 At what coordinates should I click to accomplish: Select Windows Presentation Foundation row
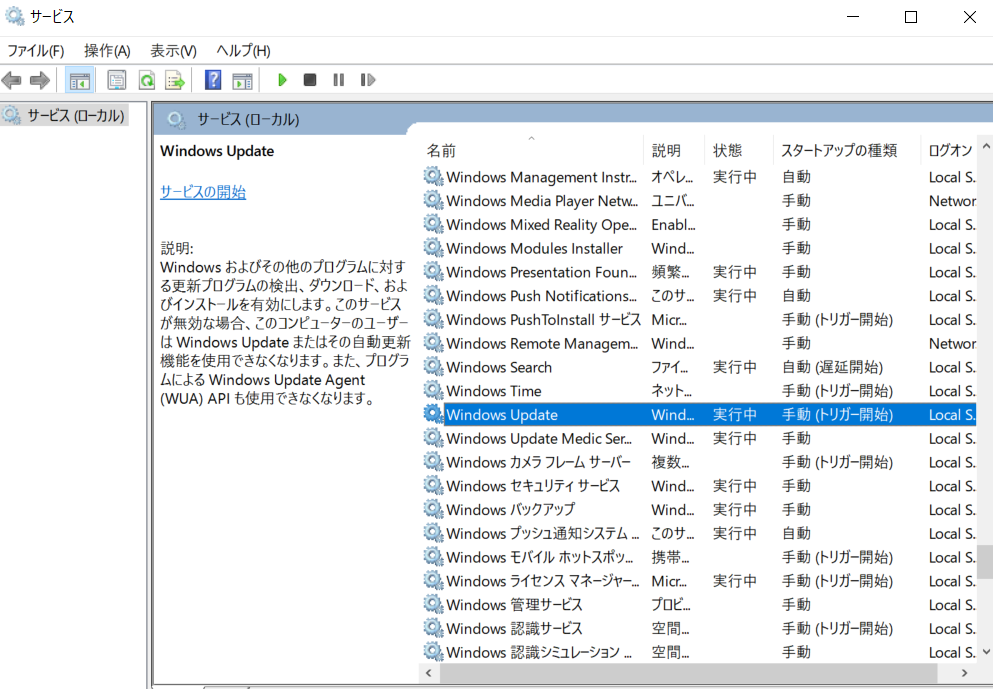(x=699, y=272)
